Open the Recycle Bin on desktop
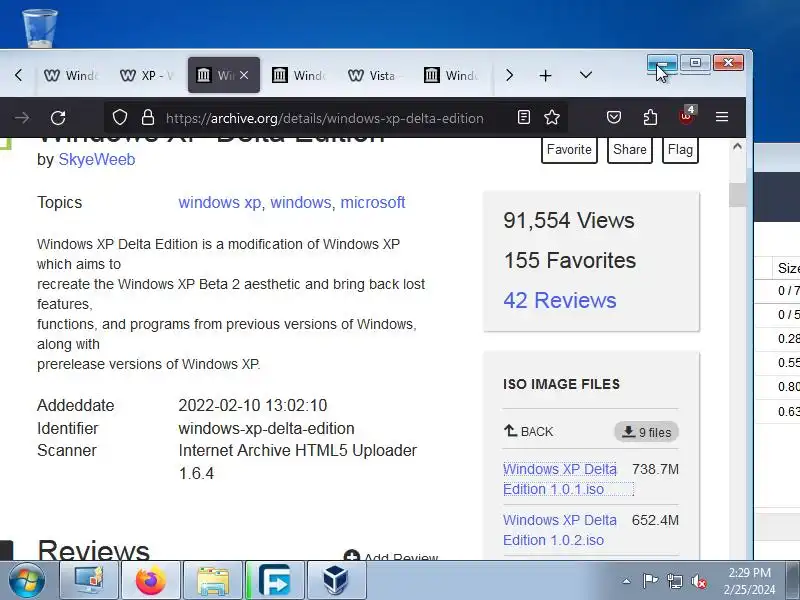Viewport: 800px width, 600px height. 40,28
